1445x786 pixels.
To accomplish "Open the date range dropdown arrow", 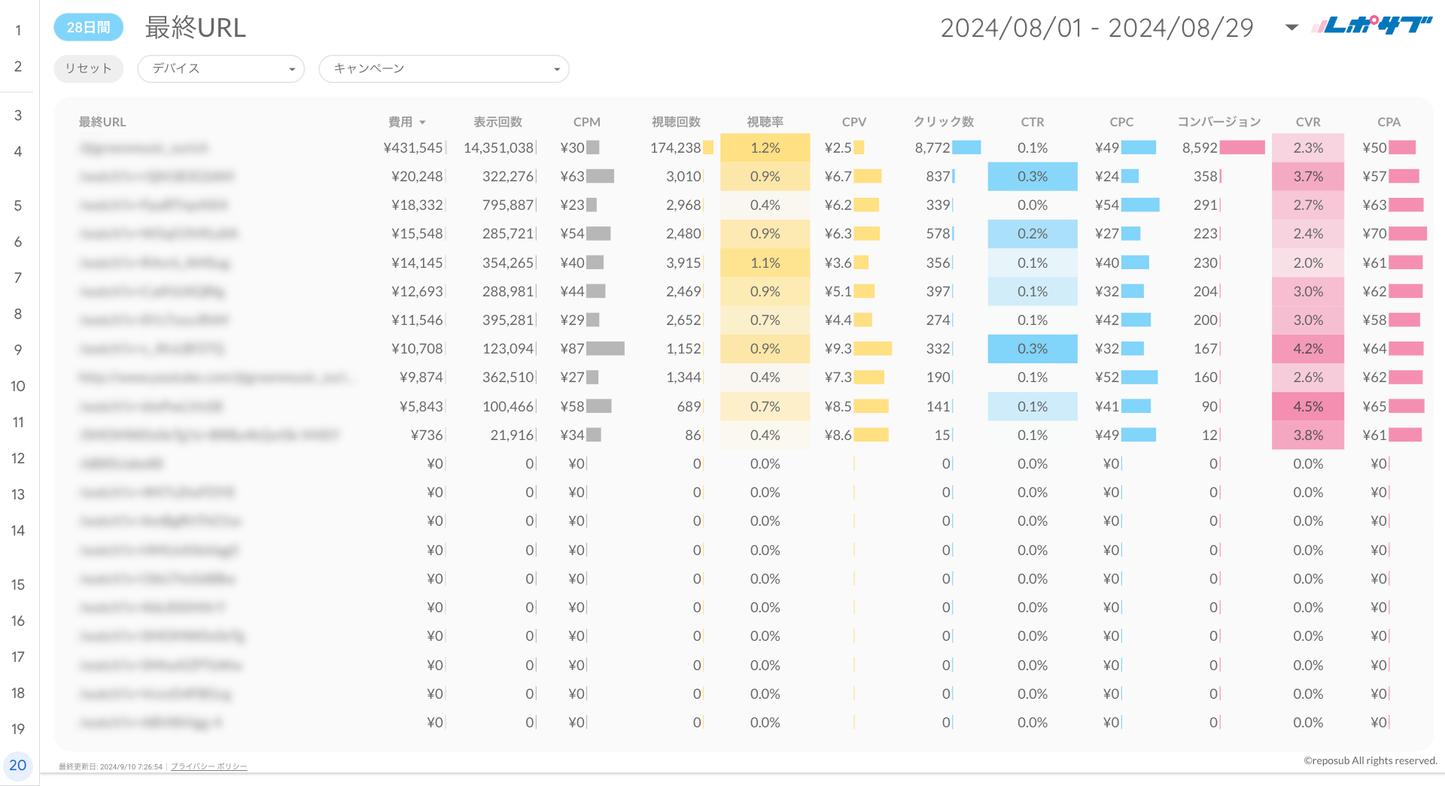I will [x=1291, y=27].
